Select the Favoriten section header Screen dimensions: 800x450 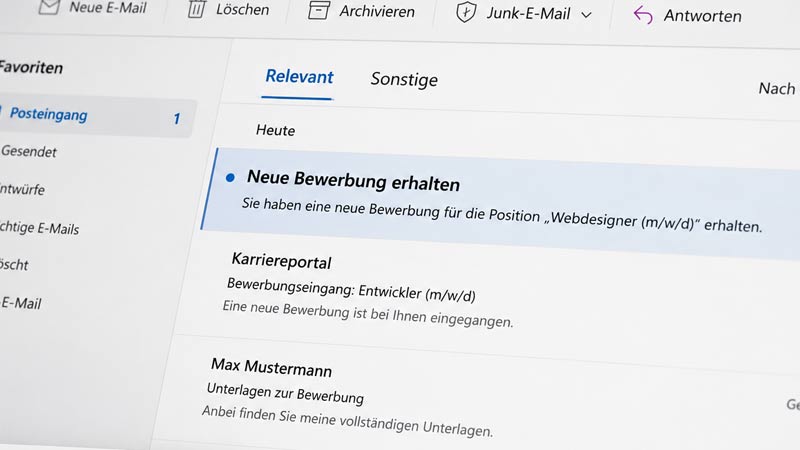click(31, 67)
